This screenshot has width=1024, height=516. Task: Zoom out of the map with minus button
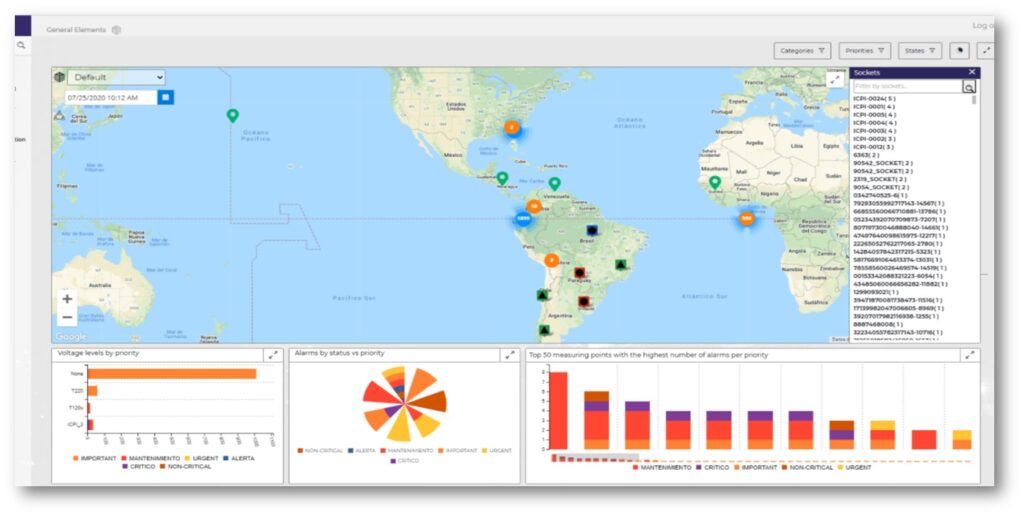click(67, 317)
